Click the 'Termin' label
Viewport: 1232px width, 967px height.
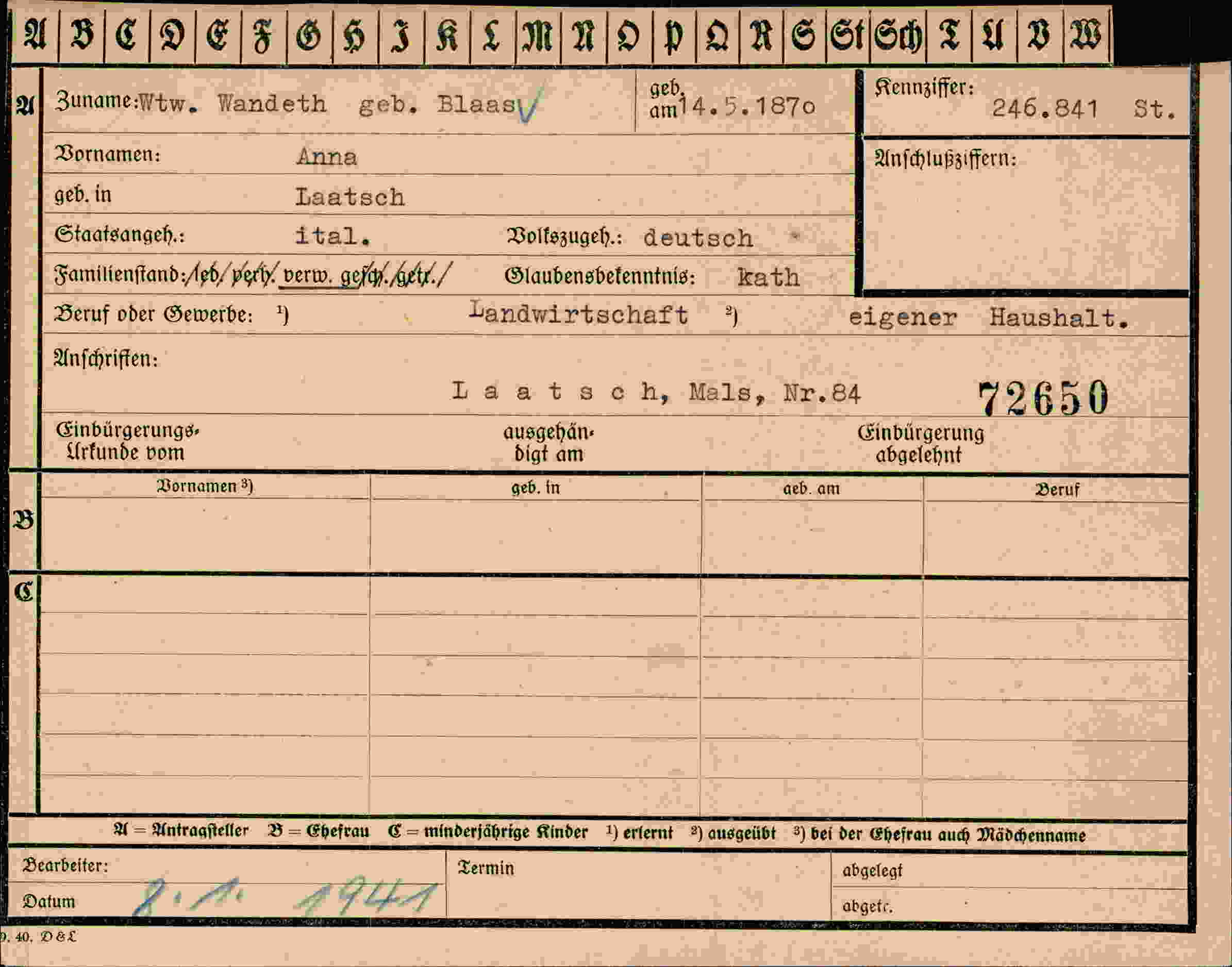click(486, 868)
